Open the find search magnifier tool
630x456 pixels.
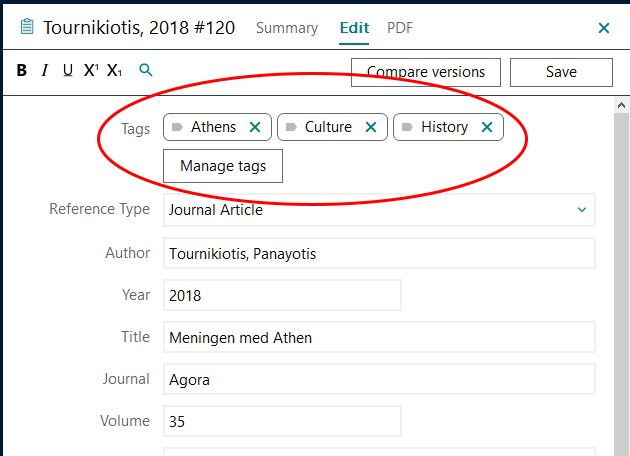click(146, 70)
